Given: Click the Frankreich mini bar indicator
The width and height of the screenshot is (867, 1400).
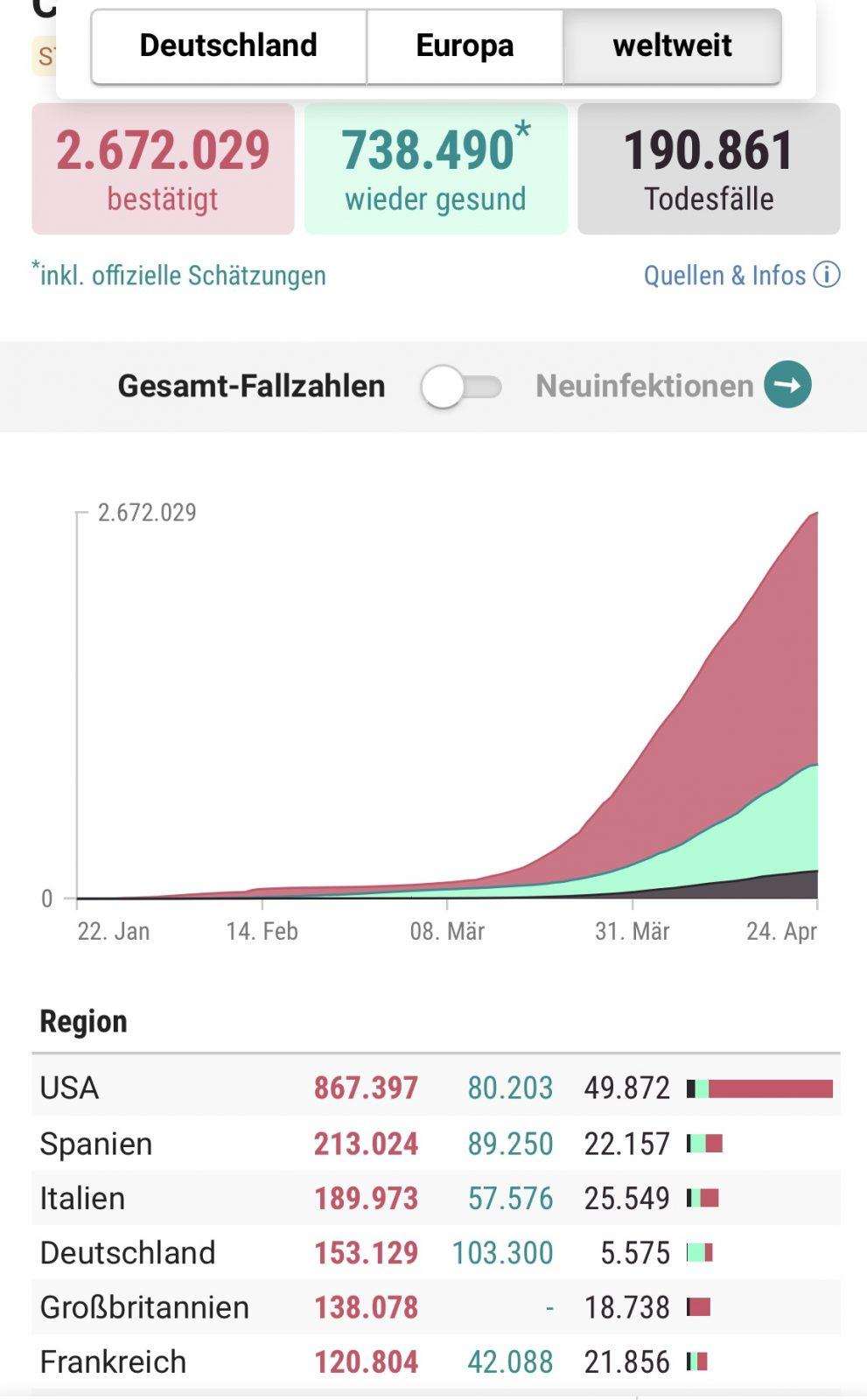Looking at the screenshot, I should pyautogui.click(x=697, y=1361).
